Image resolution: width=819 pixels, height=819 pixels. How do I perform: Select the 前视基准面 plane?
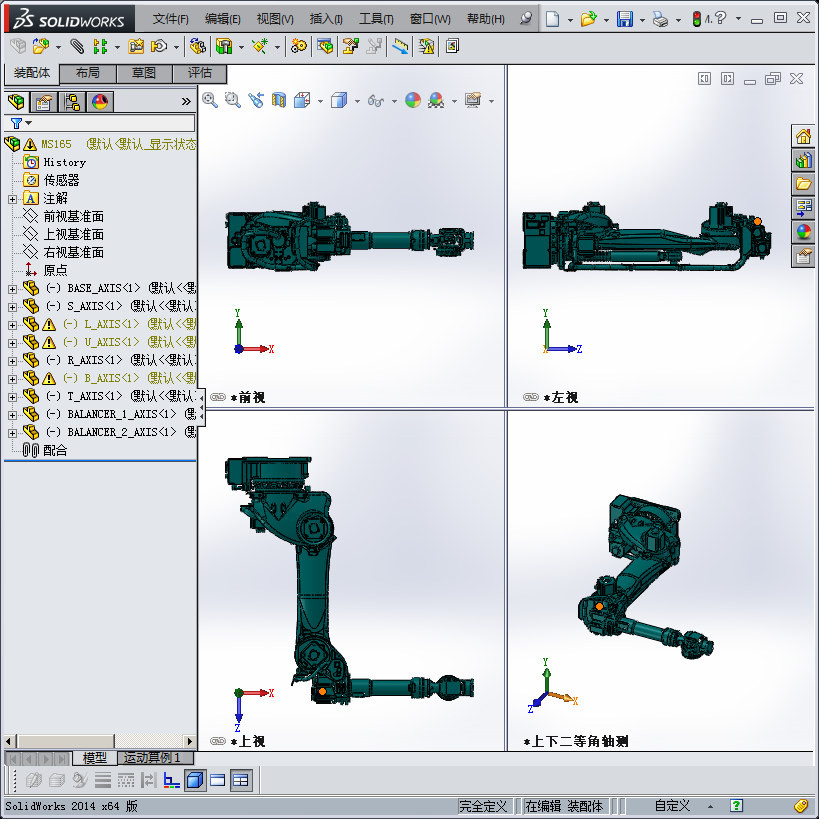click(73, 216)
